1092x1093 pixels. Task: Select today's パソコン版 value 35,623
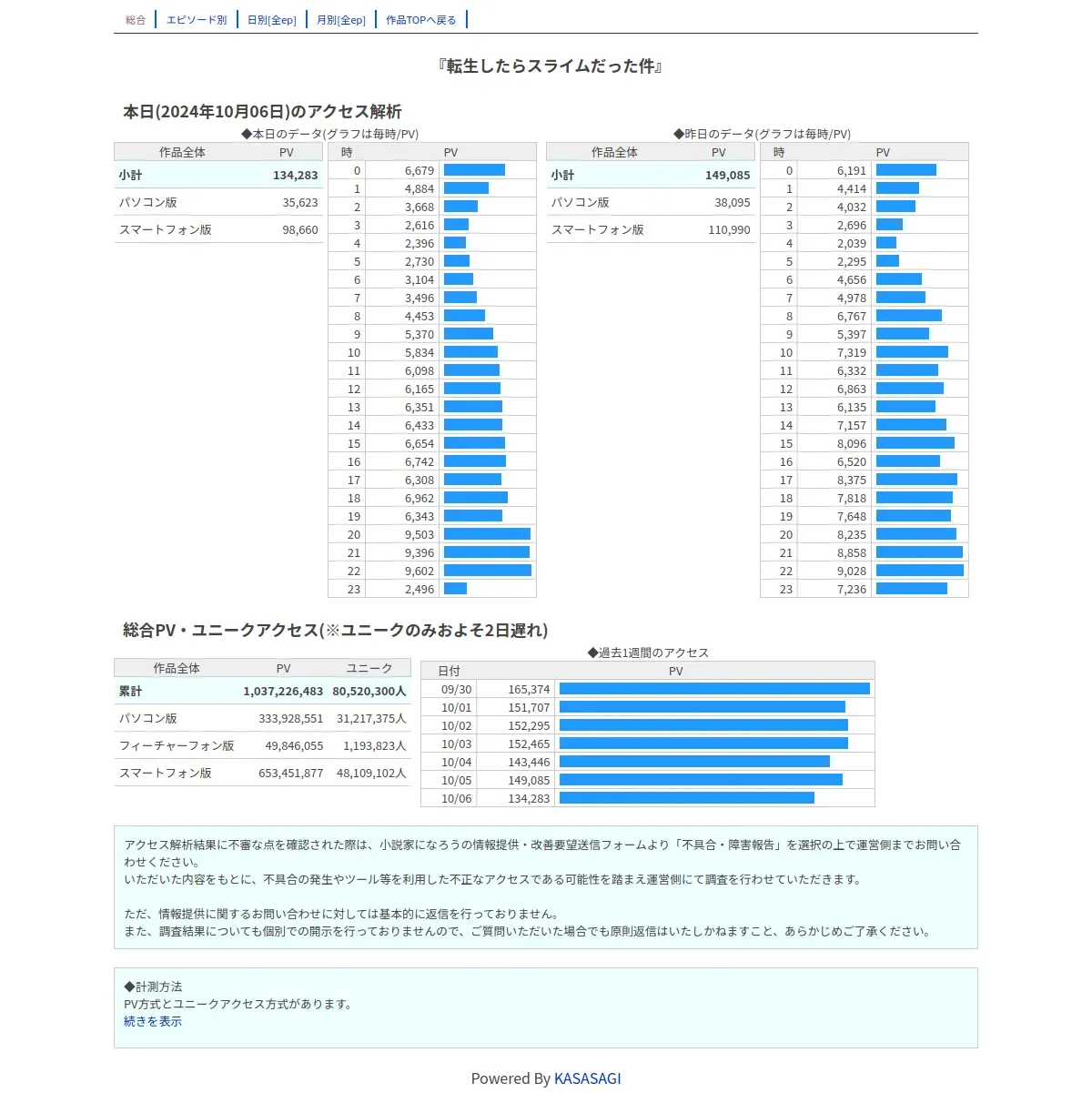click(x=300, y=202)
